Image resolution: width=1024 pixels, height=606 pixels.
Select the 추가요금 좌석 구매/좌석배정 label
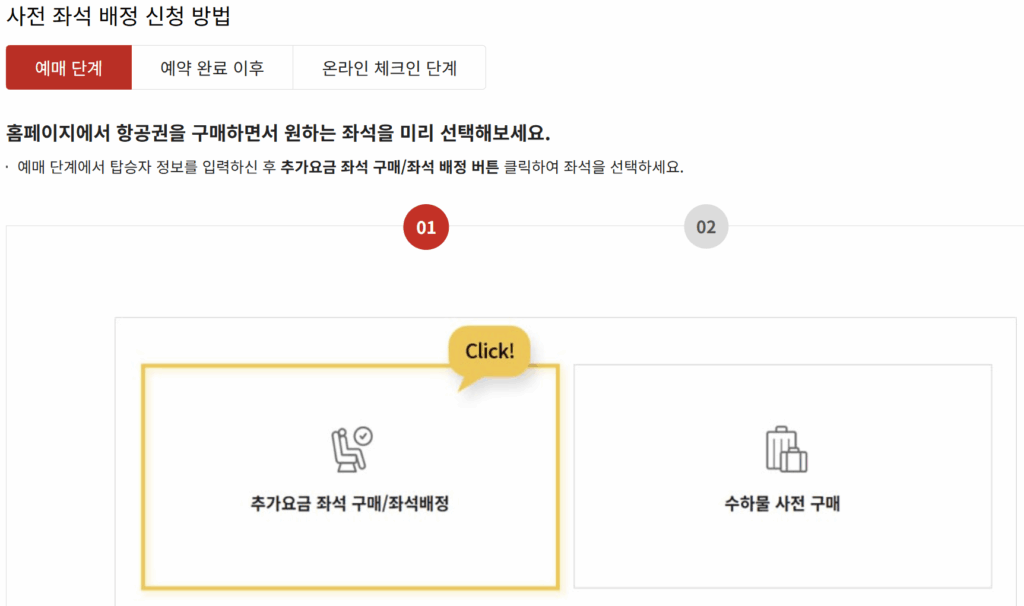click(x=350, y=503)
